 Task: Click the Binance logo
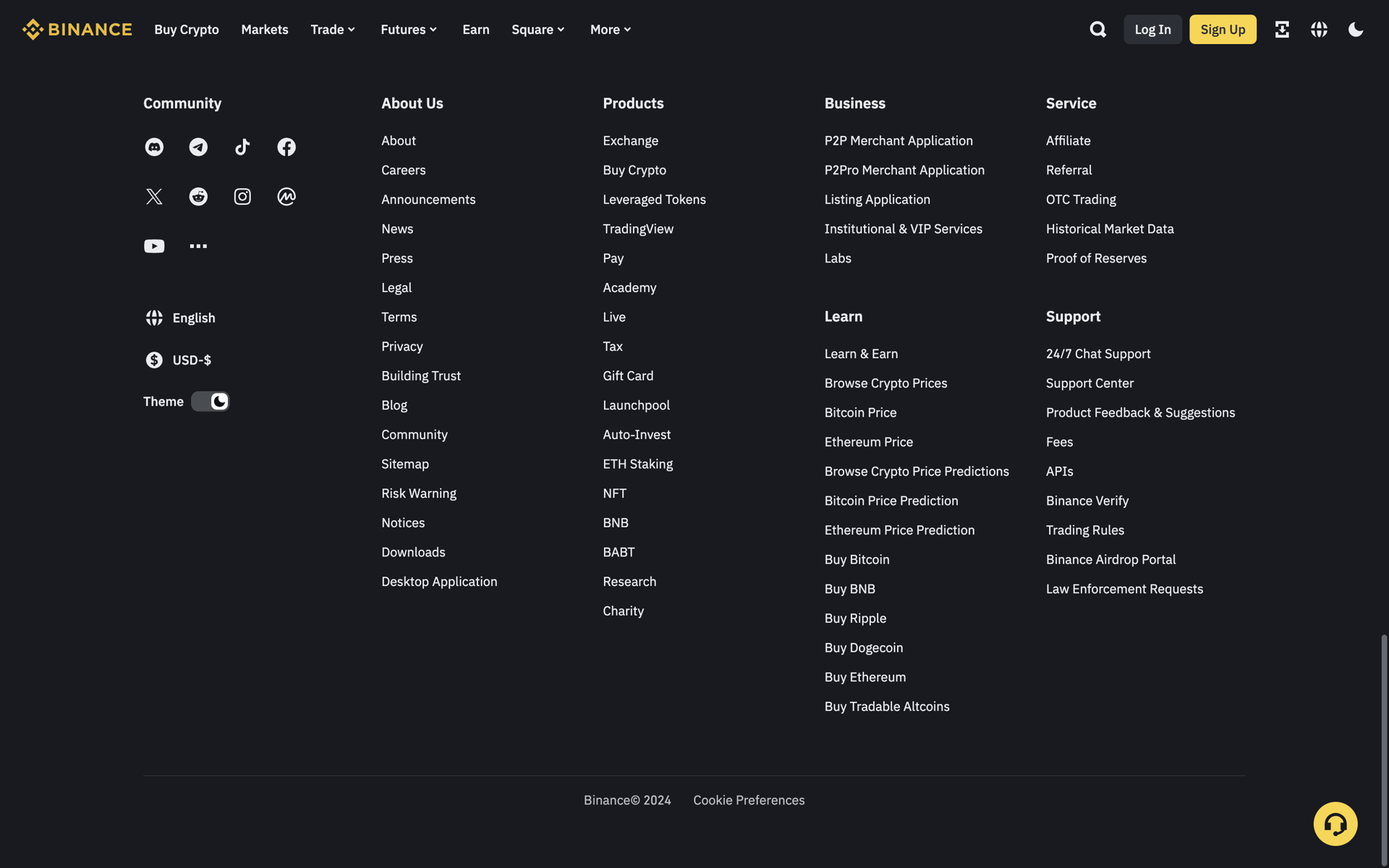click(77, 30)
